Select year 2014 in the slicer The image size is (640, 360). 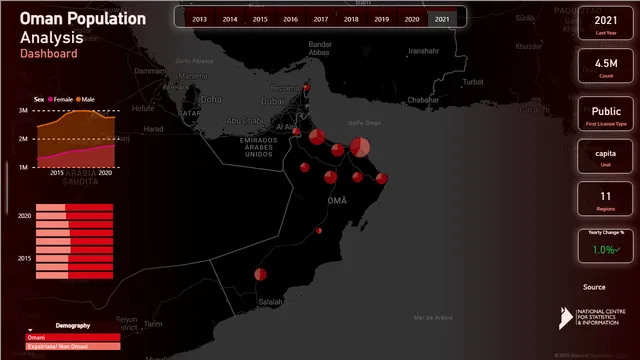(230, 19)
